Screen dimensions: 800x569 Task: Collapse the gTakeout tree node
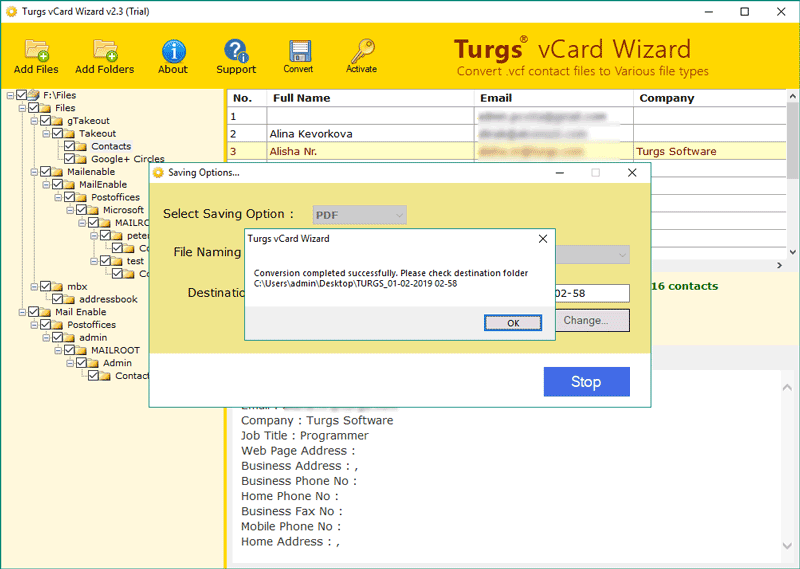tap(34, 121)
